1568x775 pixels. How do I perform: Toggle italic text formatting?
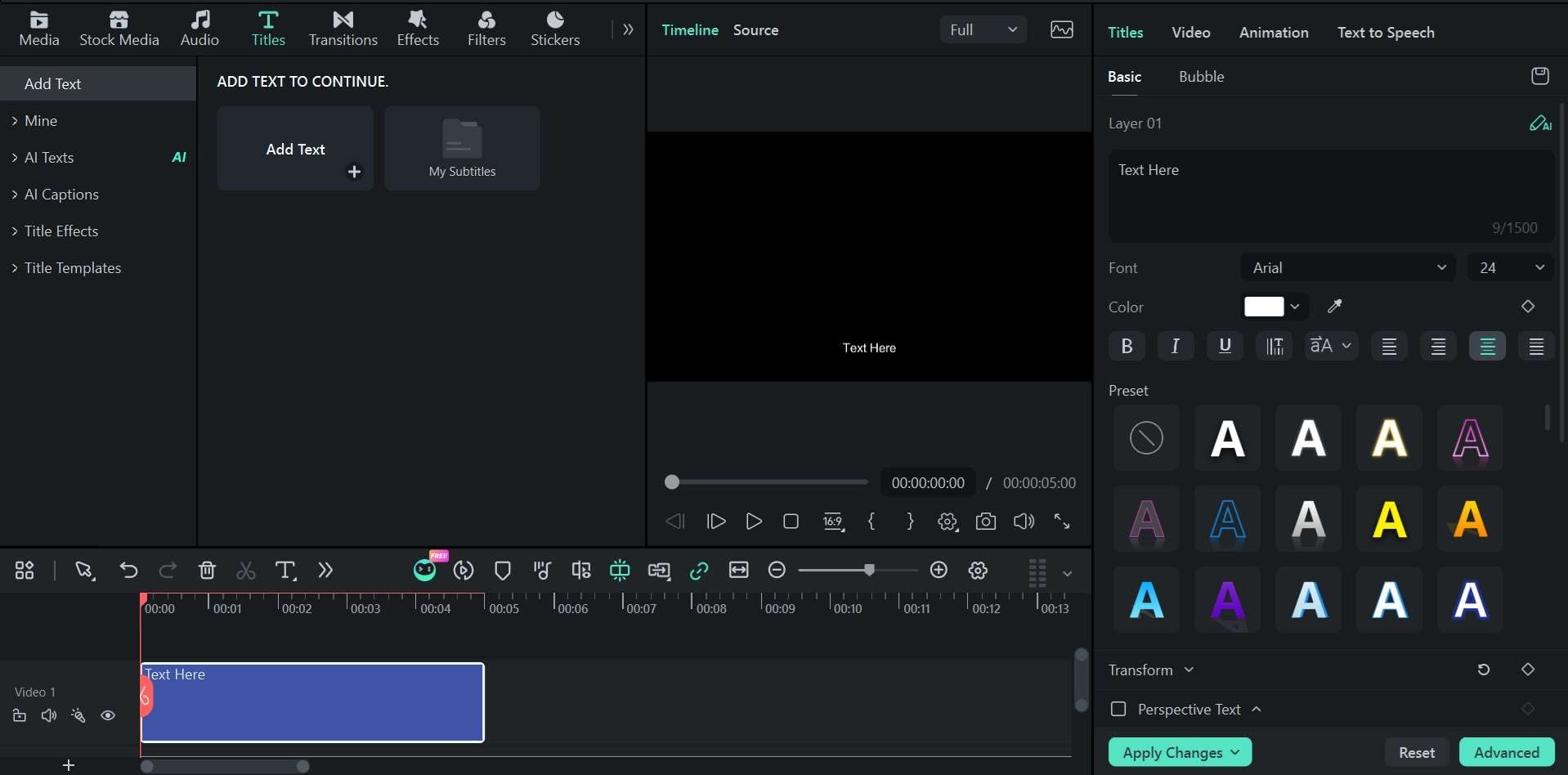point(1176,346)
